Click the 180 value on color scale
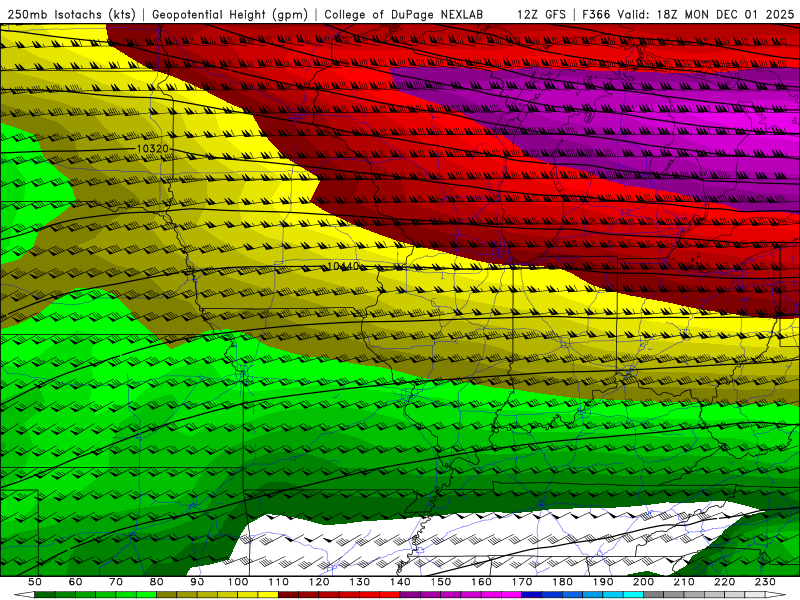 click(x=563, y=582)
